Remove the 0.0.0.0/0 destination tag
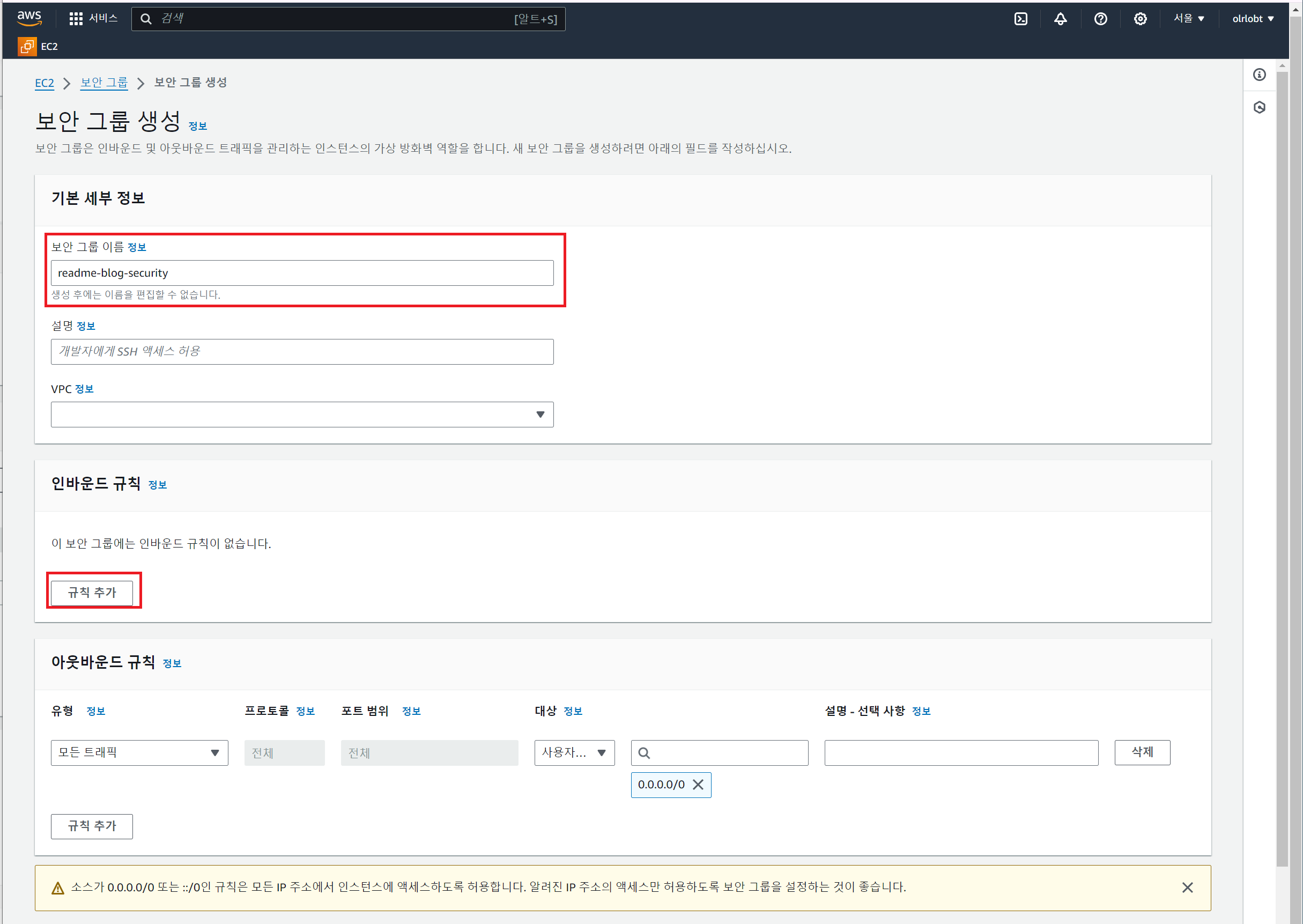 click(698, 785)
